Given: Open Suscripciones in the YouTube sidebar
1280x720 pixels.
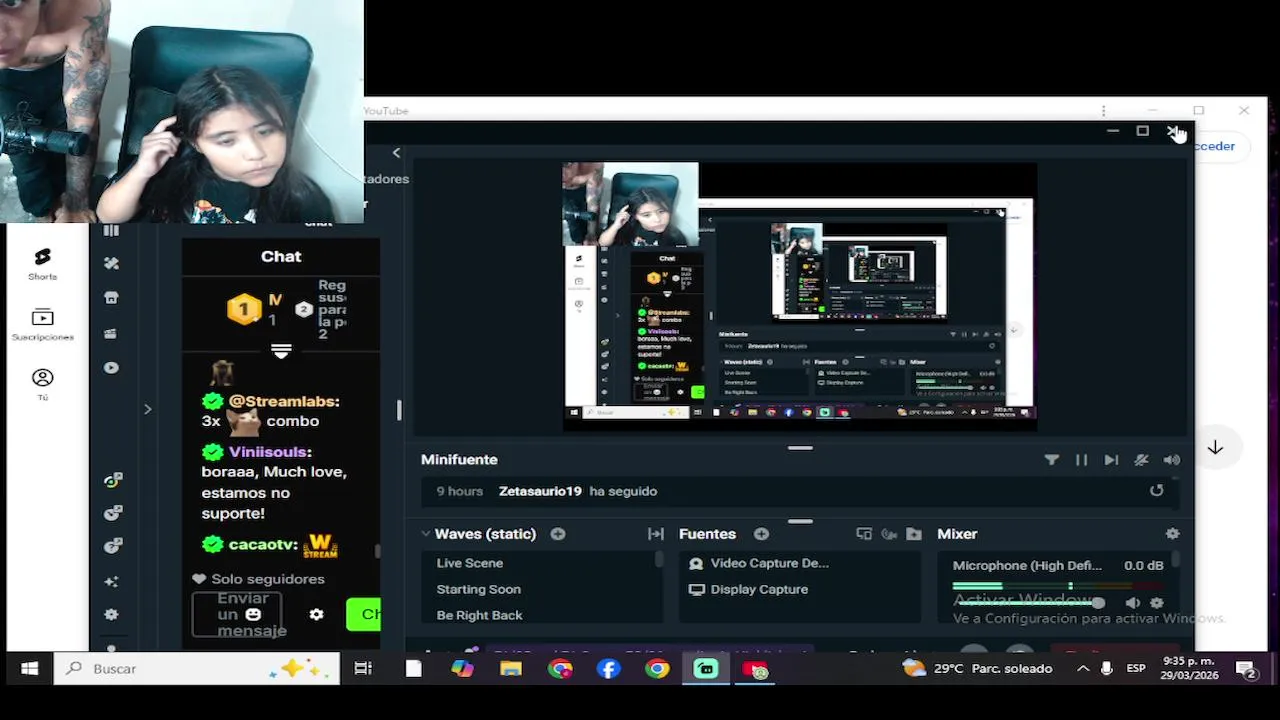Looking at the screenshot, I should 42,325.
